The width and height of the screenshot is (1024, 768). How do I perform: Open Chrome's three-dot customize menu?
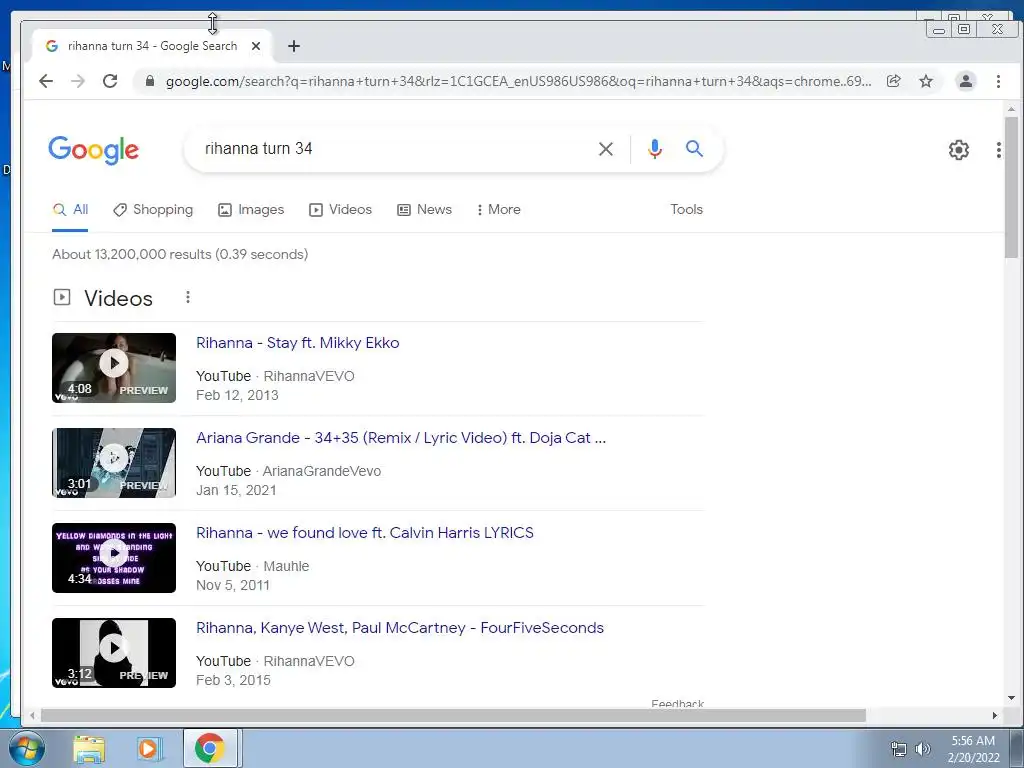998,81
